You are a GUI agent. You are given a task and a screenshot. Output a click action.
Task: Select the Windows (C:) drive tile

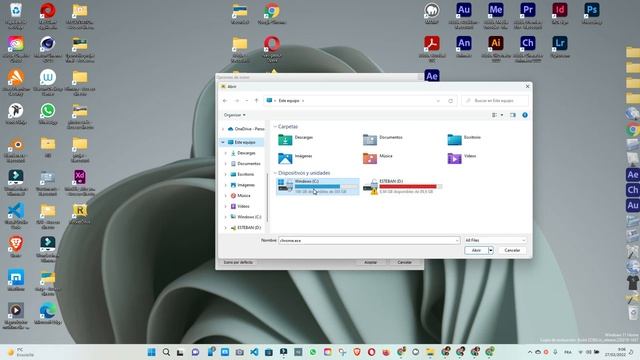click(x=318, y=186)
